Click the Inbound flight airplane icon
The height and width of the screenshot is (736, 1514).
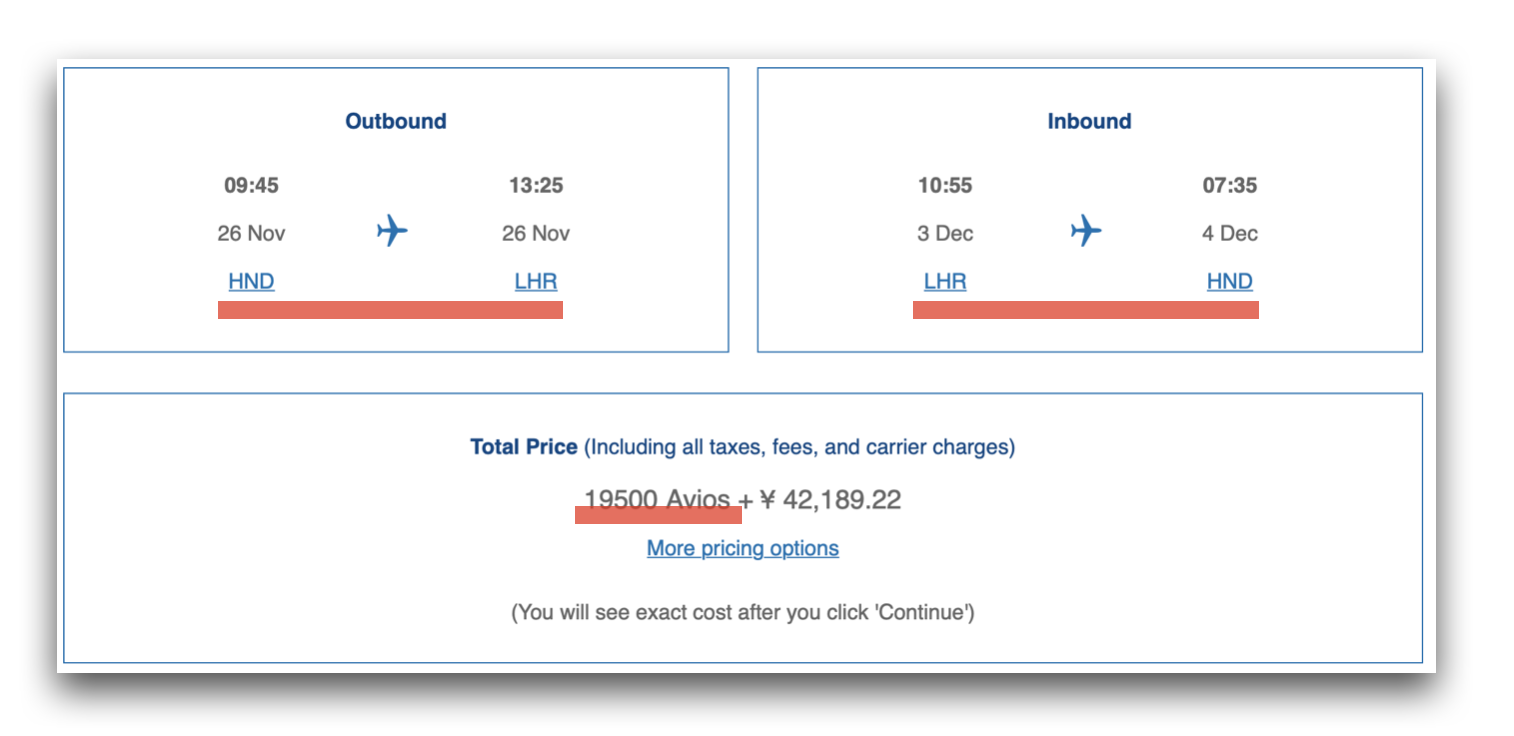click(x=1086, y=232)
